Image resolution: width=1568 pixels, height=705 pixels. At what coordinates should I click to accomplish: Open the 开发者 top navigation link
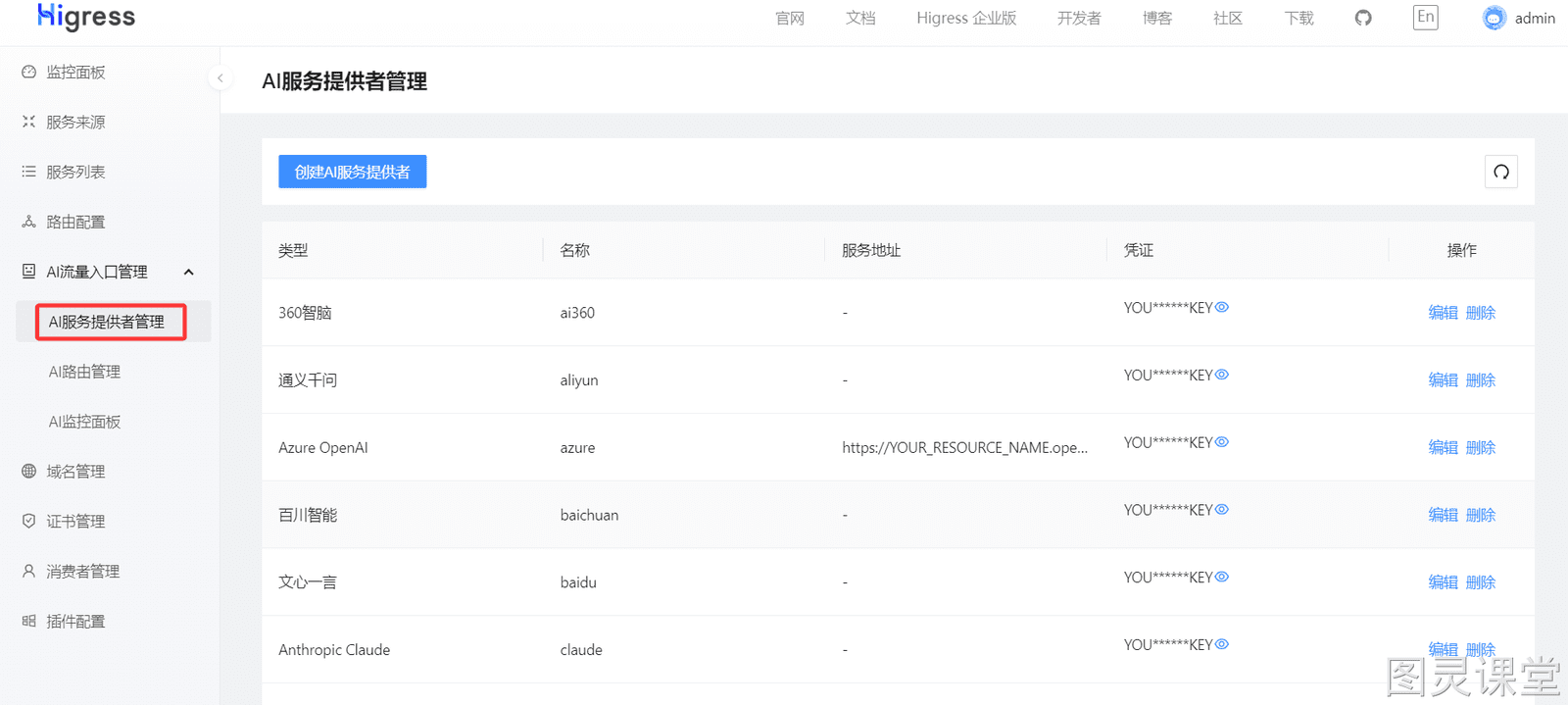pos(1079,19)
